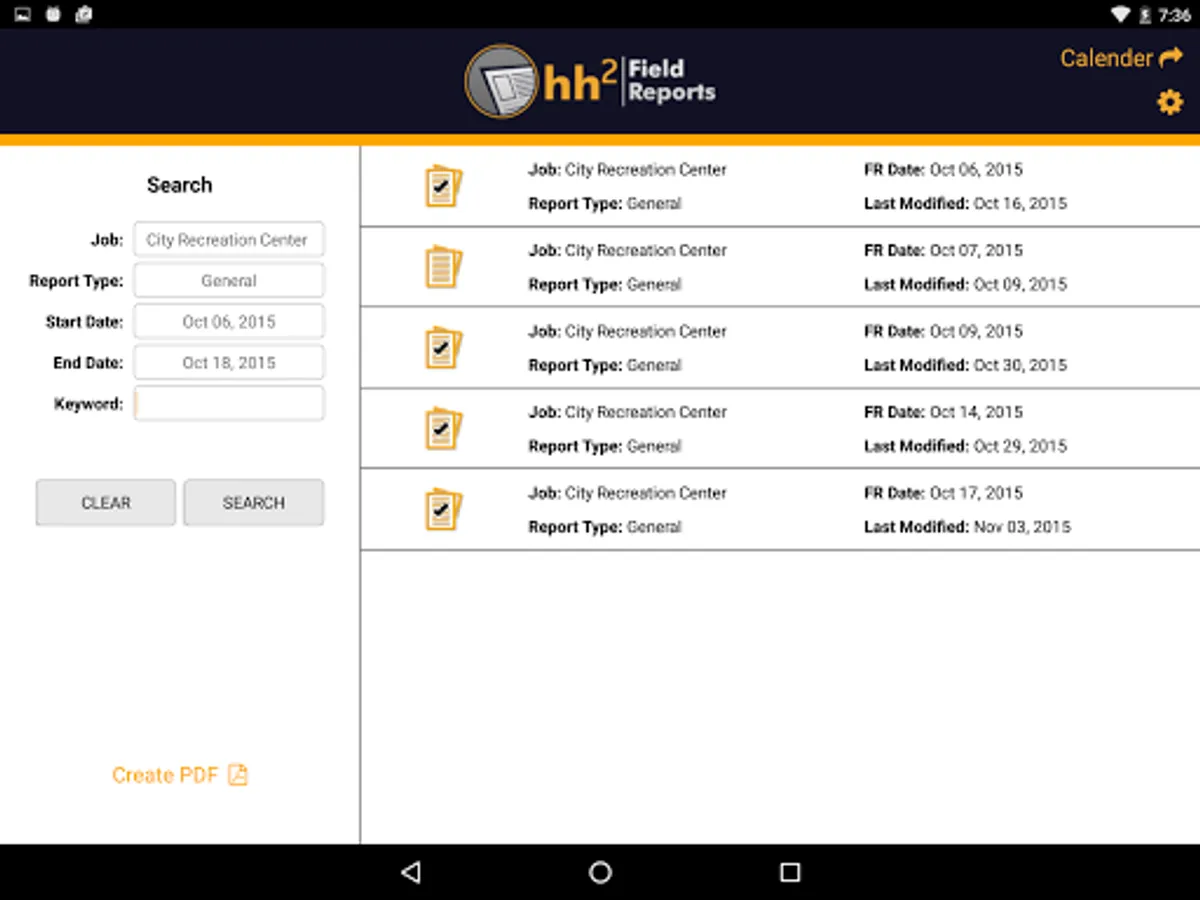Open the End Date picker

pos(229,363)
